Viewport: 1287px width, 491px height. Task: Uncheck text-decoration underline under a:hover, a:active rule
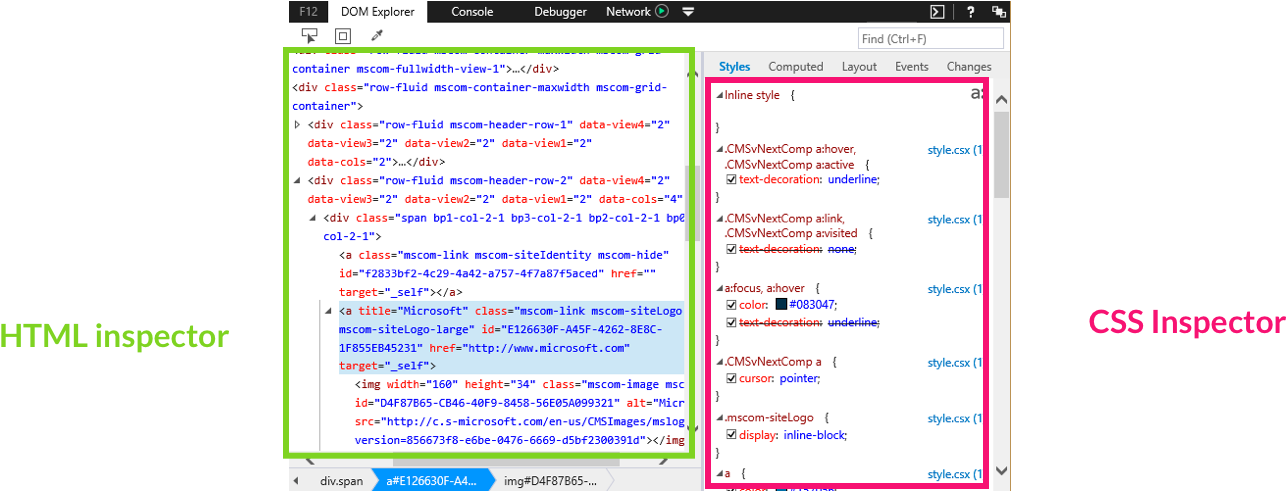click(x=731, y=179)
